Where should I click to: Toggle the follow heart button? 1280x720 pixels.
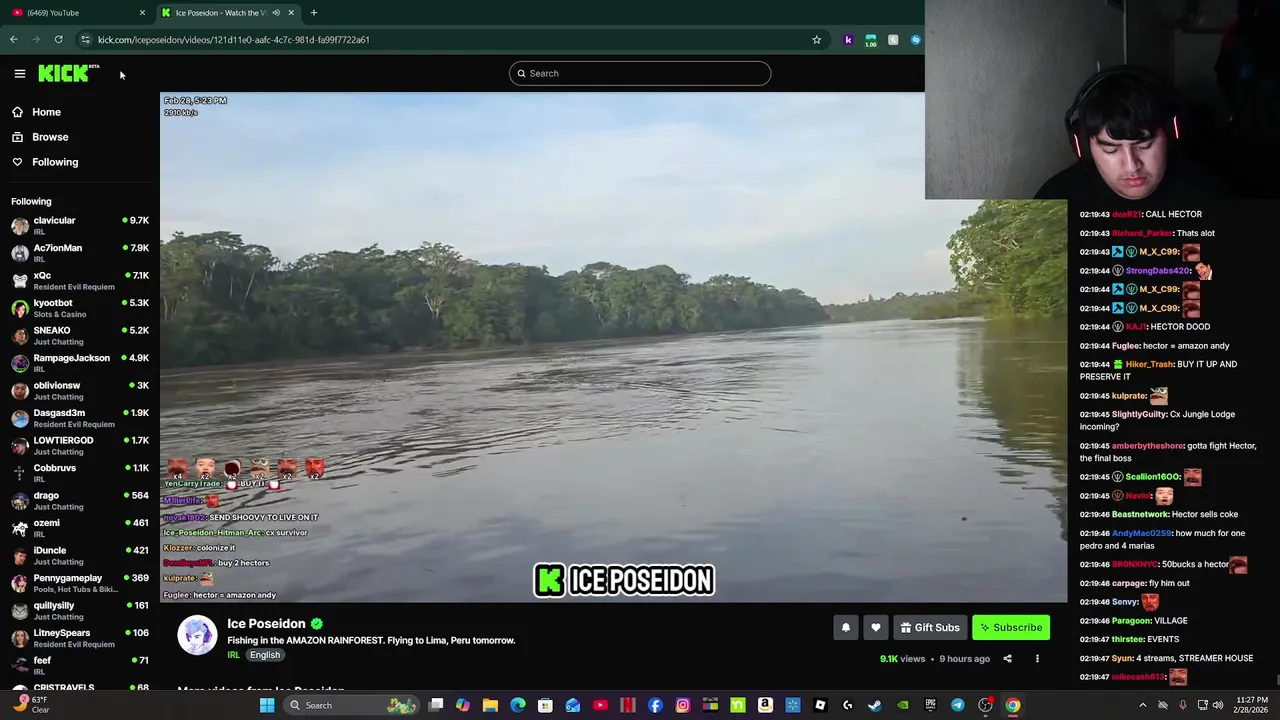tap(876, 627)
